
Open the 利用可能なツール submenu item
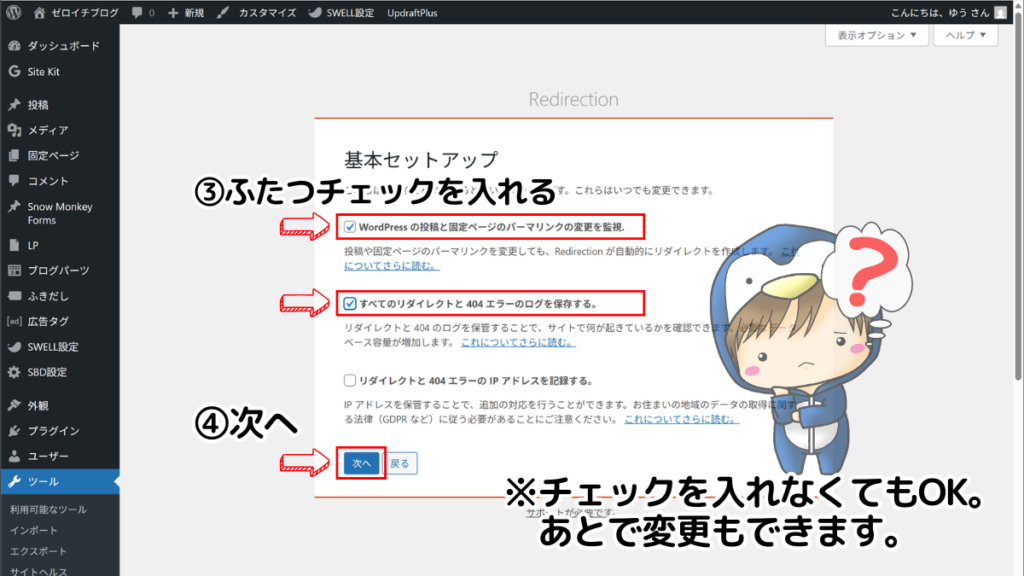tap(48, 509)
